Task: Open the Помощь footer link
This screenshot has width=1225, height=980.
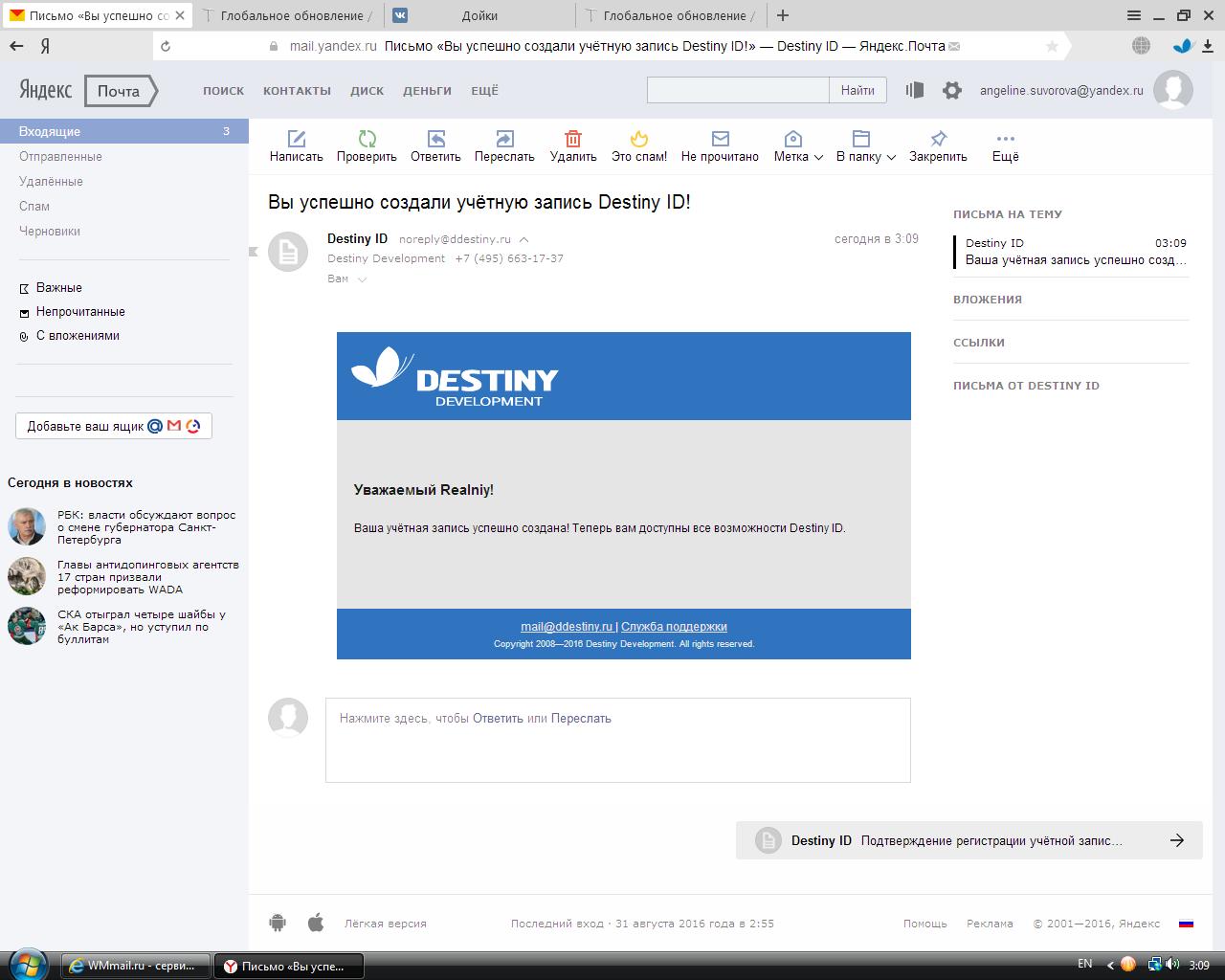Action: [925, 924]
